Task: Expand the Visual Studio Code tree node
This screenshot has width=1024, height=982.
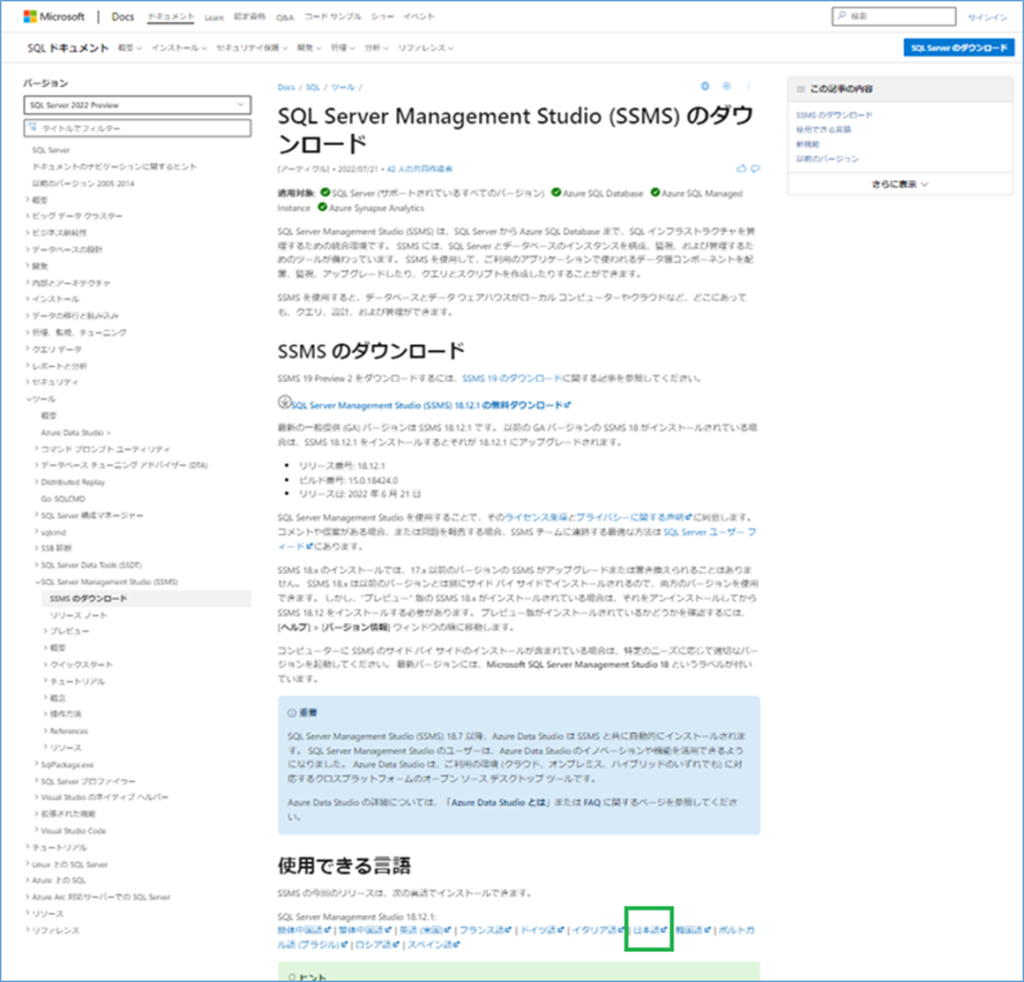Action: [37, 831]
